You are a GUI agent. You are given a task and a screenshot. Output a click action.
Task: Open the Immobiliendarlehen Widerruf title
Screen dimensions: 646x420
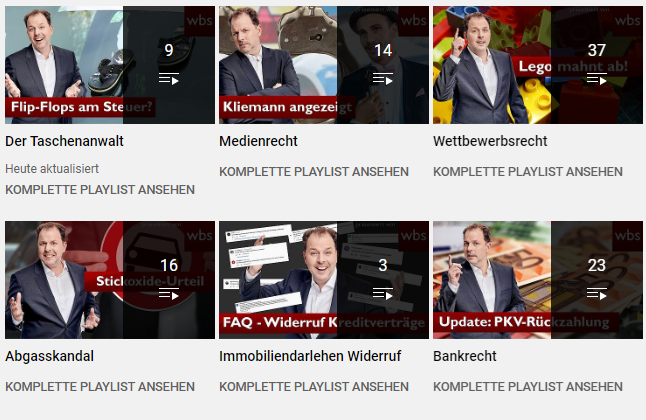[310, 356]
